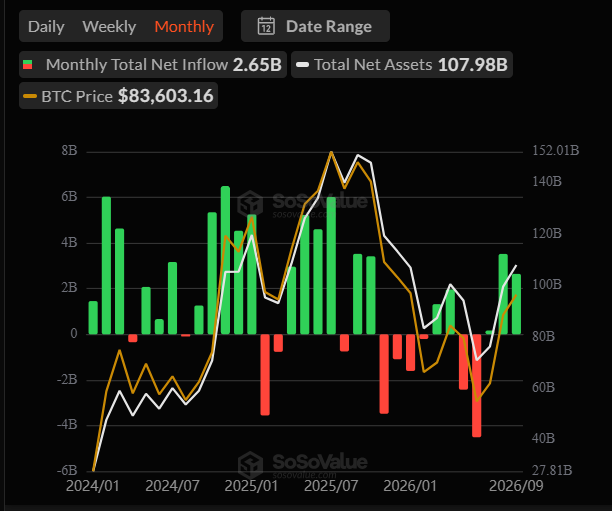This screenshot has height=511, width=612.
Task: Click the 2026/01 date axis label
Action: (410, 486)
